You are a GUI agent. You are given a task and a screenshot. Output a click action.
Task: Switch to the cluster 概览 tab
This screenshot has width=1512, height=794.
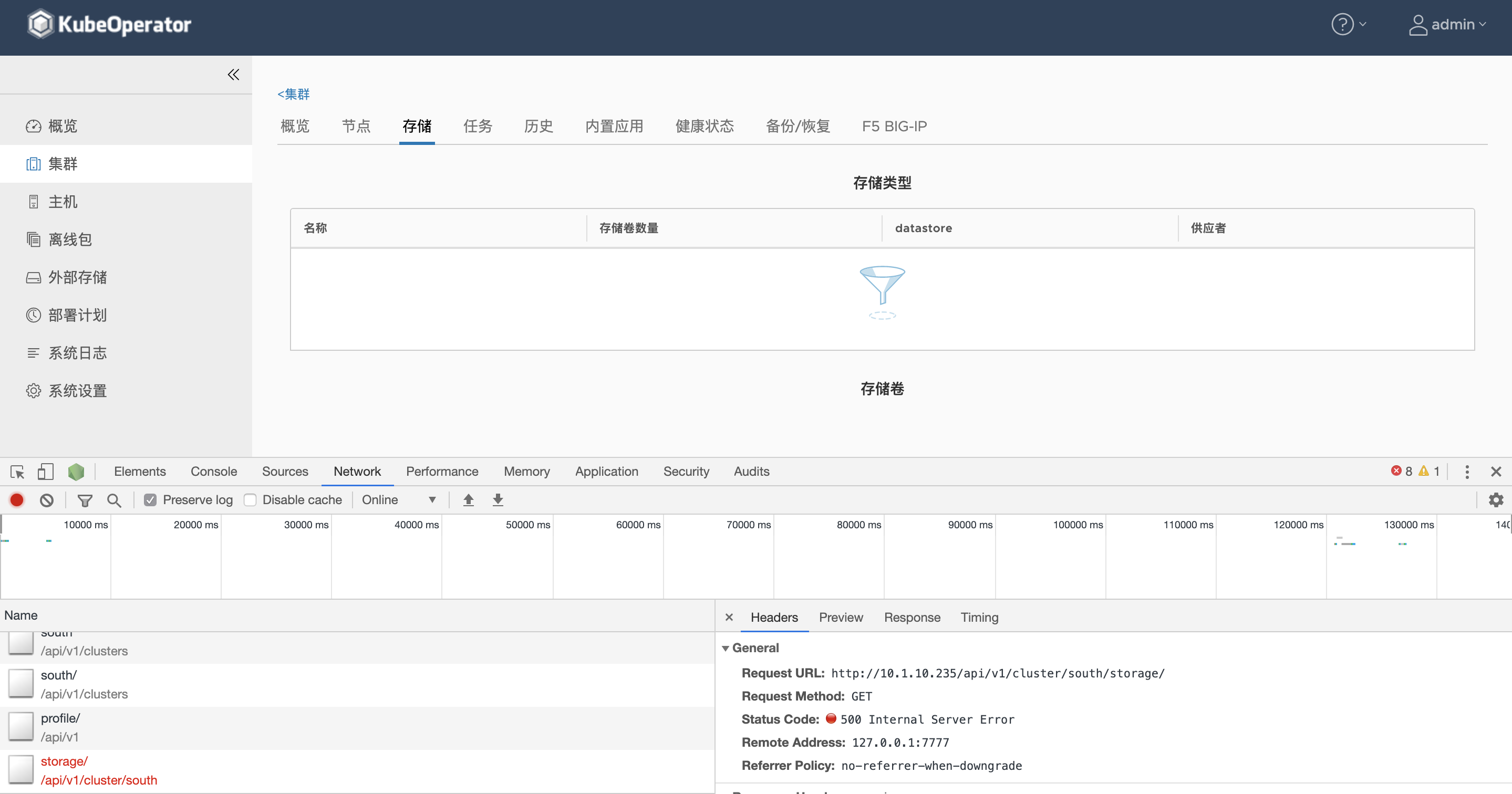click(295, 126)
